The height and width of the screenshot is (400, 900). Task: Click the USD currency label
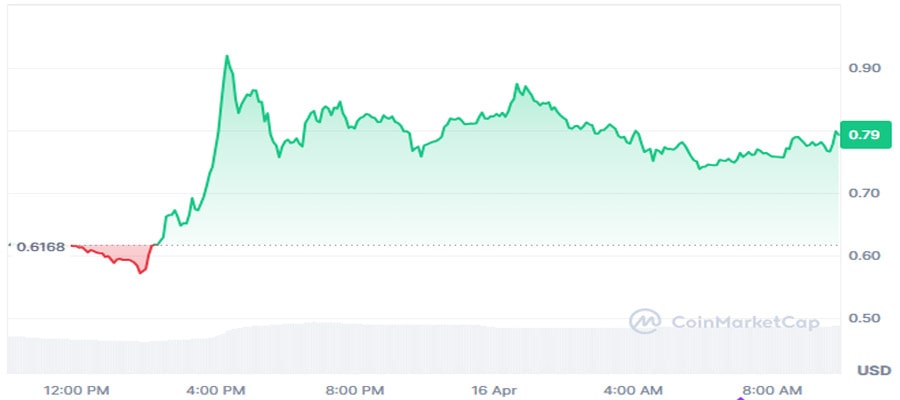coord(873,370)
